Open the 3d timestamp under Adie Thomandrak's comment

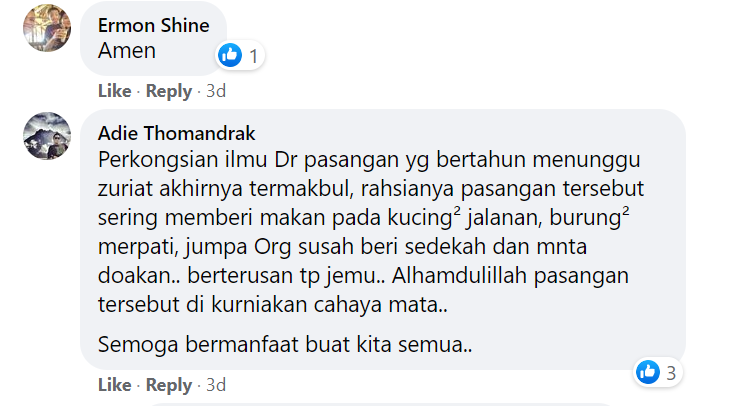pyautogui.click(x=216, y=385)
